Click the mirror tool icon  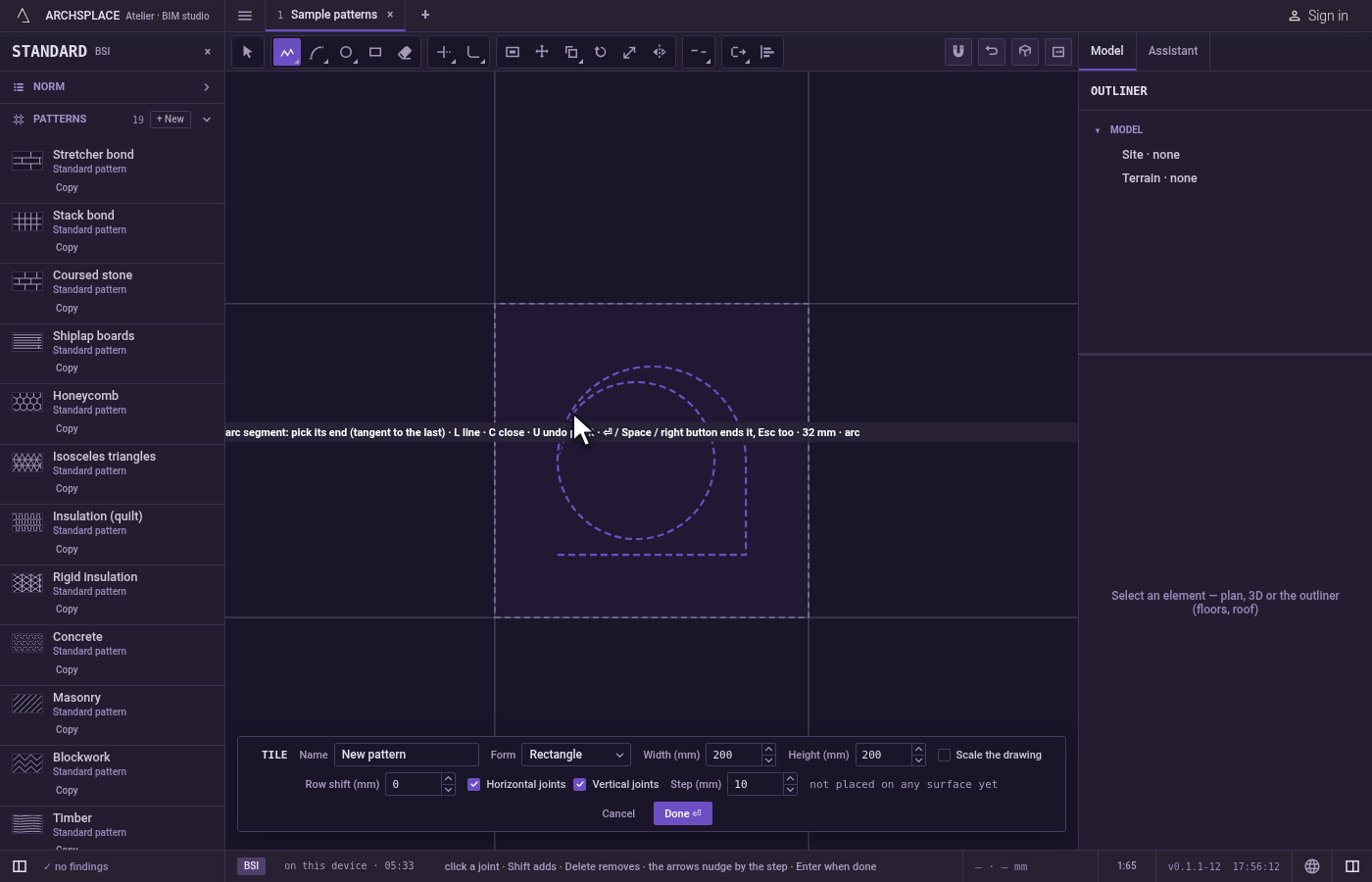pyautogui.click(x=660, y=53)
